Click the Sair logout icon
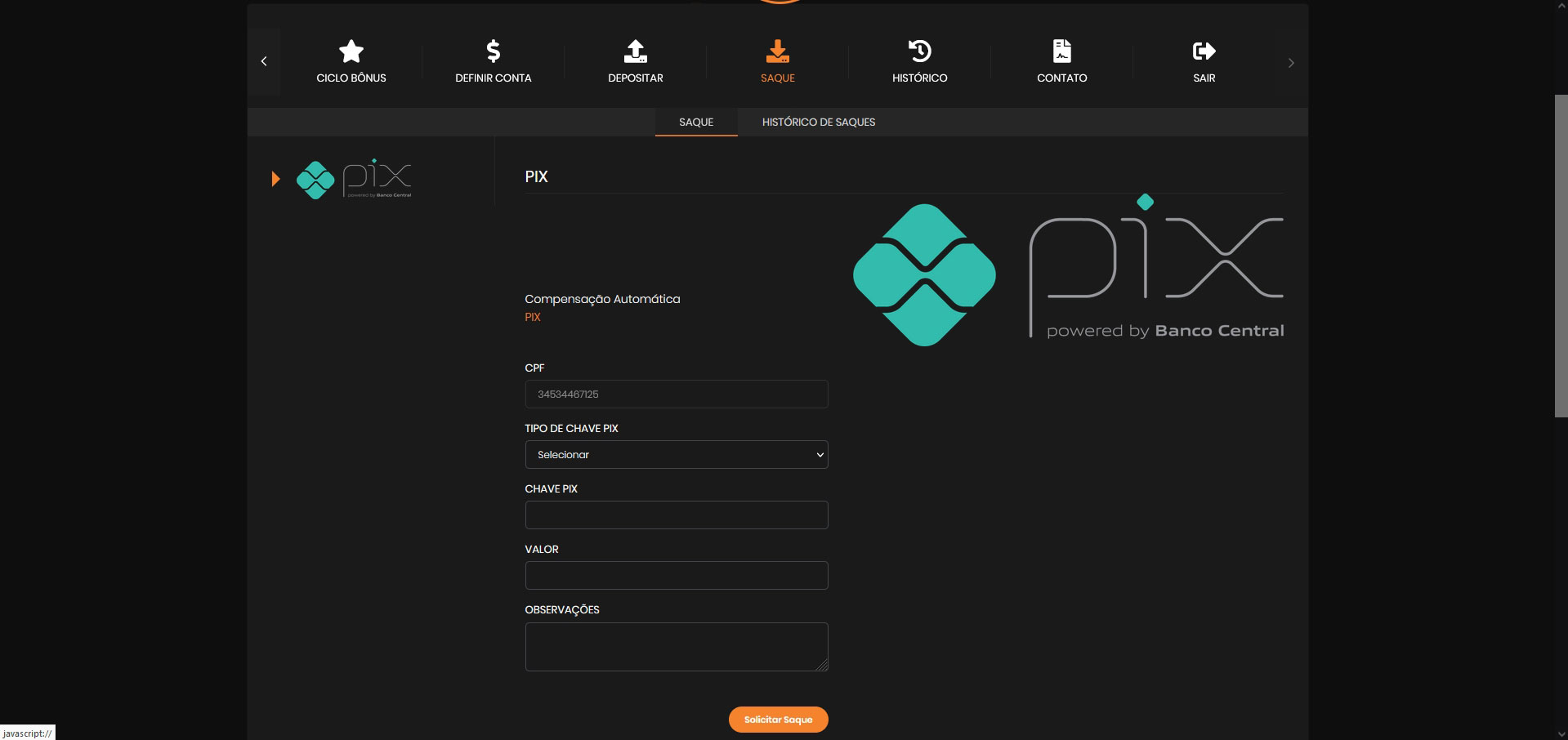This screenshot has width=1568, height=740. pos(1204,51)
